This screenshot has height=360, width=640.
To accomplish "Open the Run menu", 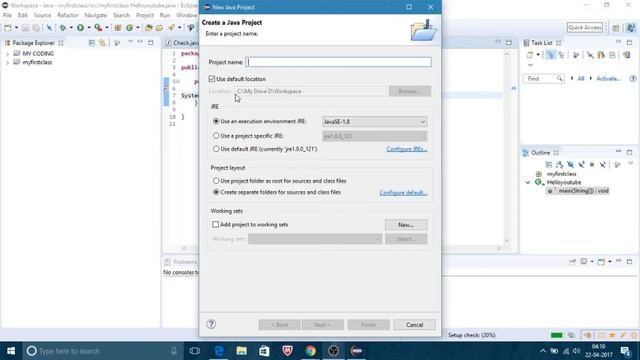I will (165, 15).
